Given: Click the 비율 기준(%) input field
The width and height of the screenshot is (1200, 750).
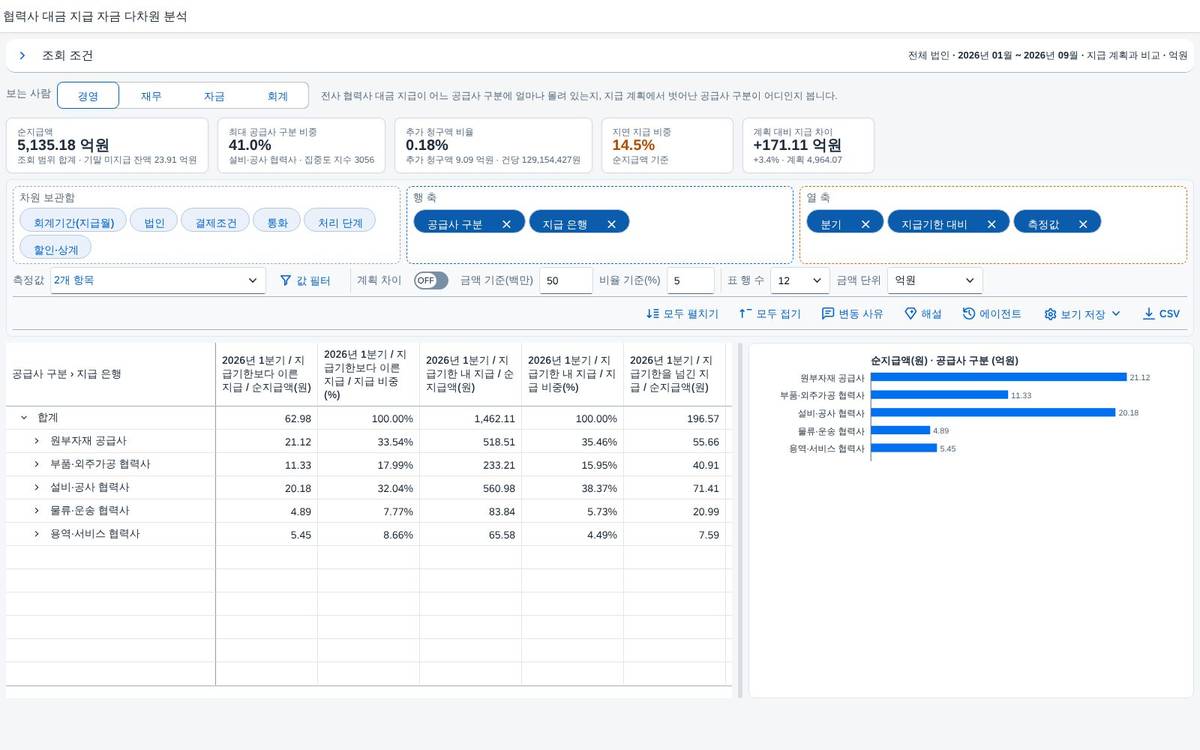Looking at the screenshot, I should [x=691, y=281].
